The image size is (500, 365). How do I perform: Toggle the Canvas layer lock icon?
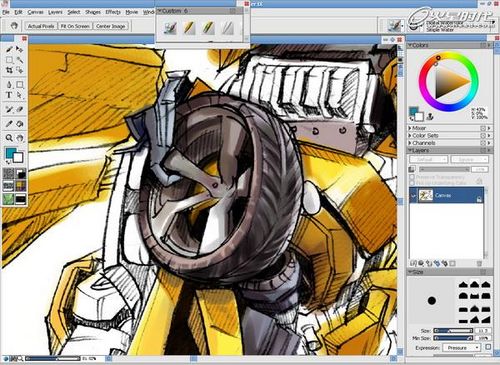point(479,199)
